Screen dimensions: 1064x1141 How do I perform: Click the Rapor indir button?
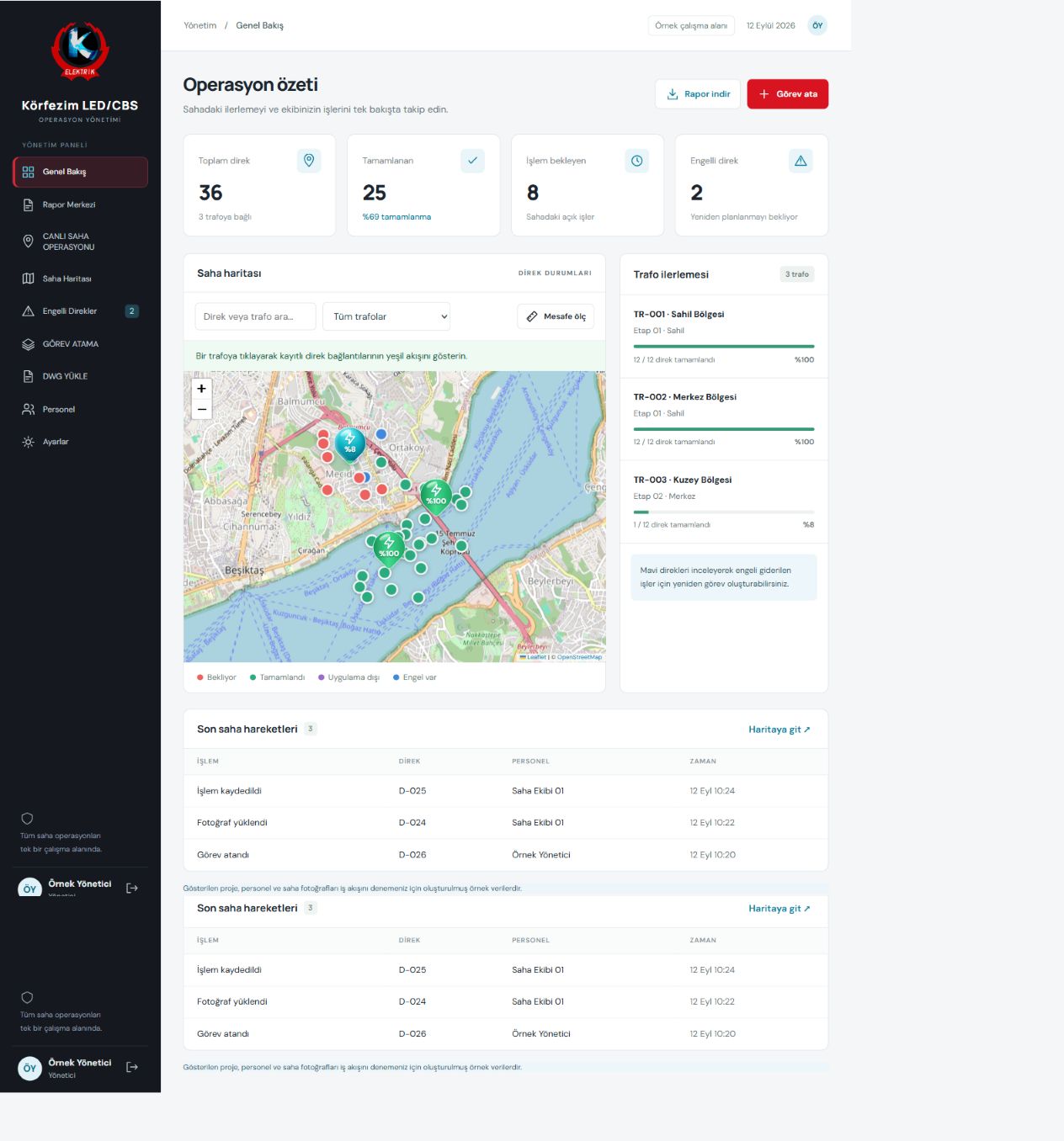coord(698,94)
